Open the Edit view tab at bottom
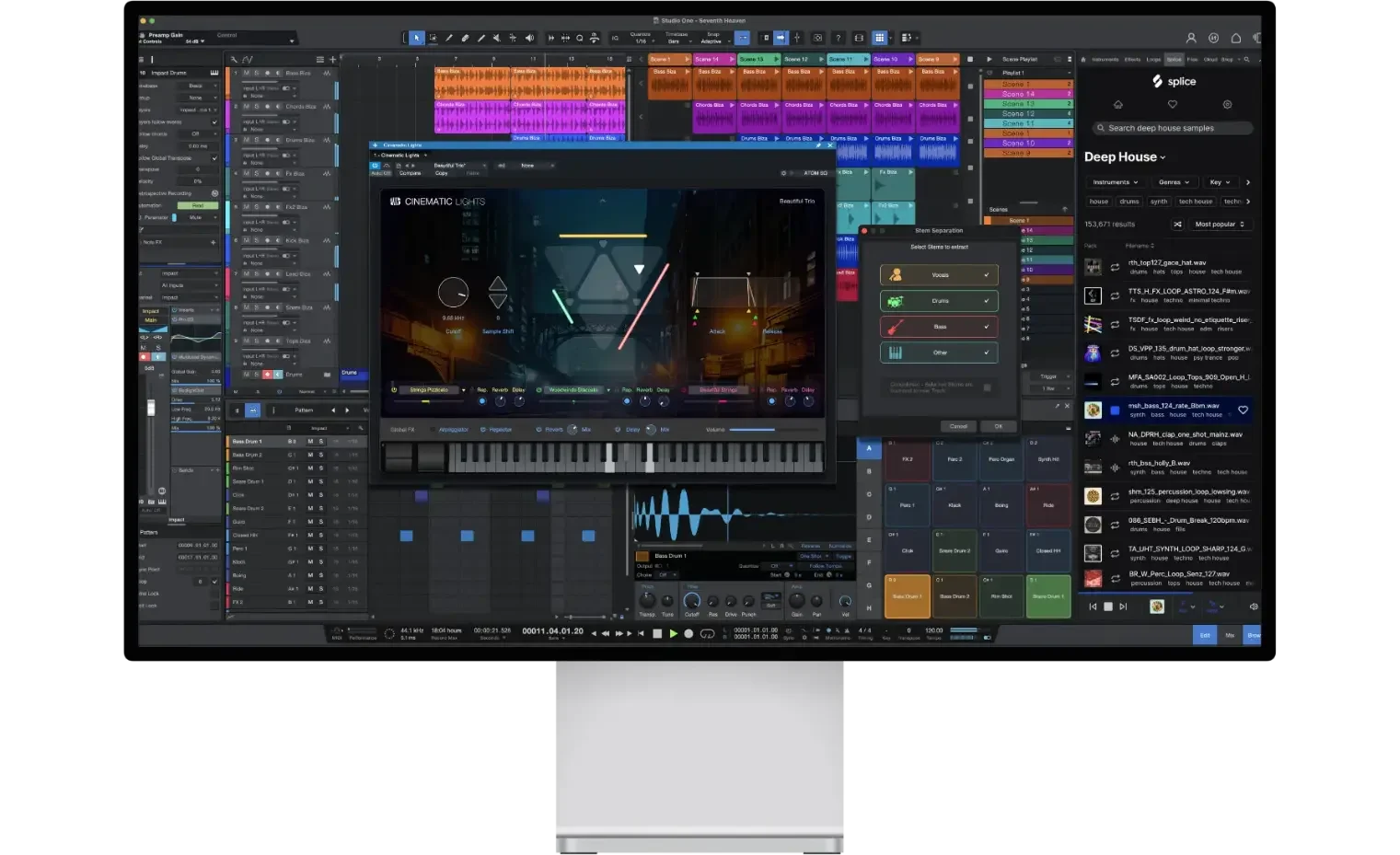Image resolution: width=1400 pixels, height=855 pixels. coord(1205,635)
